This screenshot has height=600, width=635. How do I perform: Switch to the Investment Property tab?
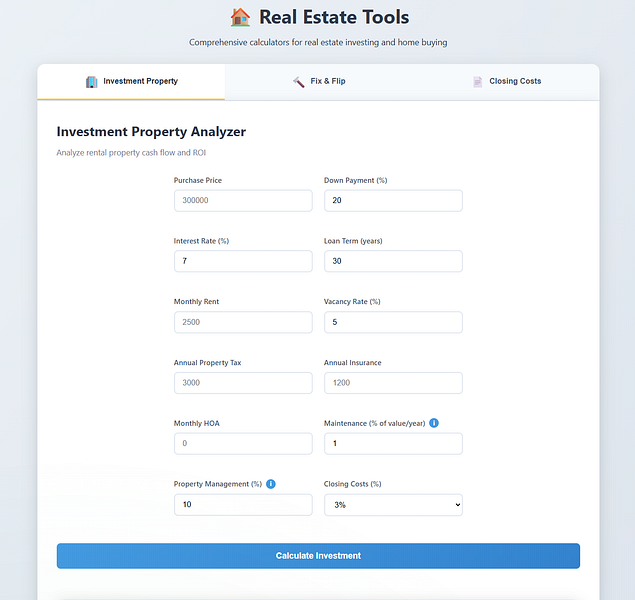(x=131, y=82)
